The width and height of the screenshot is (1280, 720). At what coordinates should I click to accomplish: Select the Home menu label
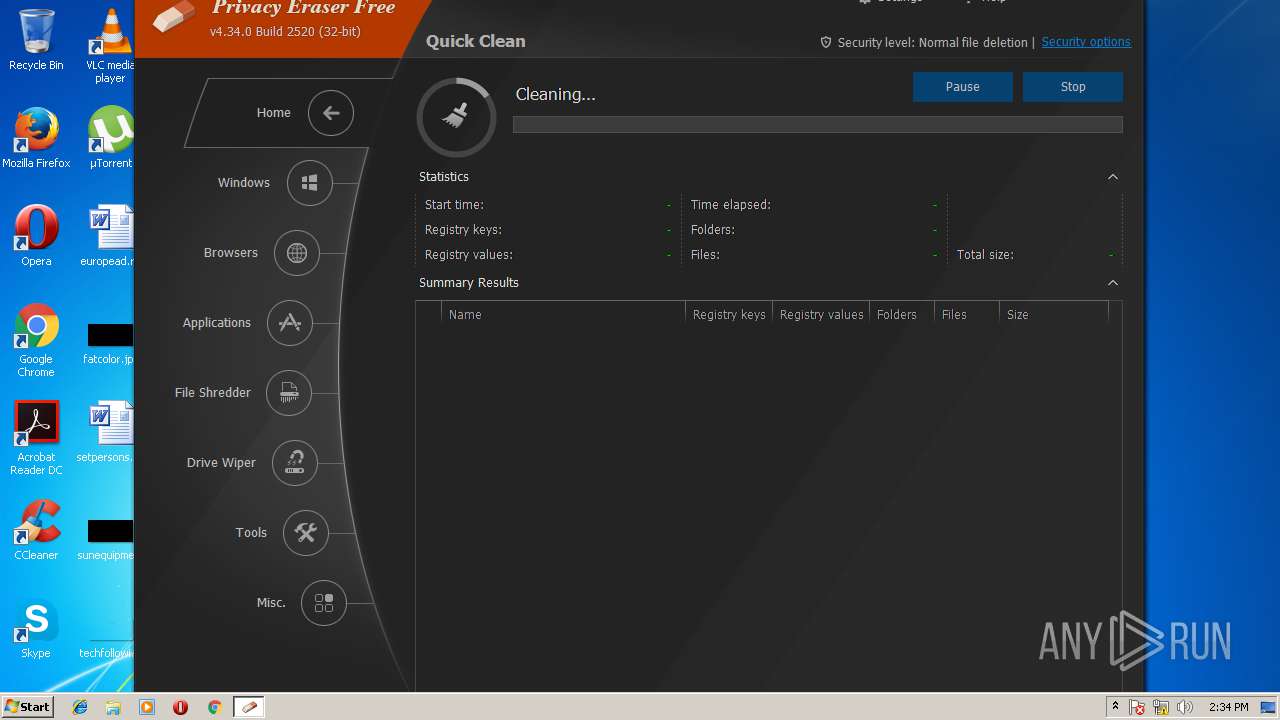point(273,113)
